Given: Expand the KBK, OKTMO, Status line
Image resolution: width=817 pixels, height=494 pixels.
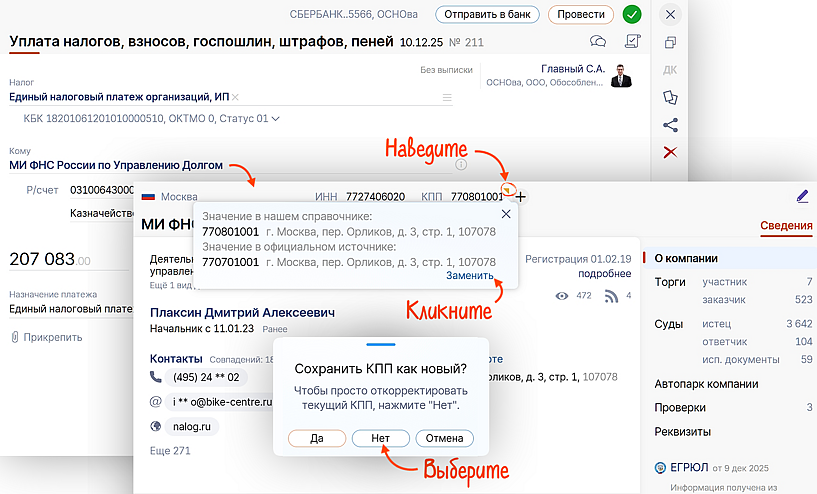Looking at the screenshot, I should coord(151,118).
